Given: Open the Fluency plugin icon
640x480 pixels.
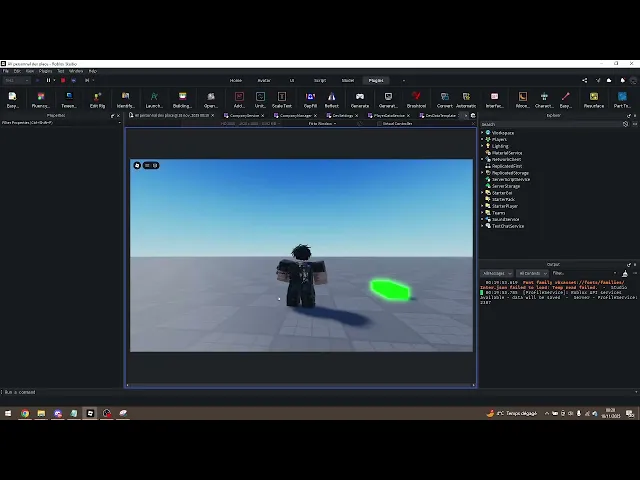Looking at the screenshot, I should pyautogui.click(x=41, y=100).
